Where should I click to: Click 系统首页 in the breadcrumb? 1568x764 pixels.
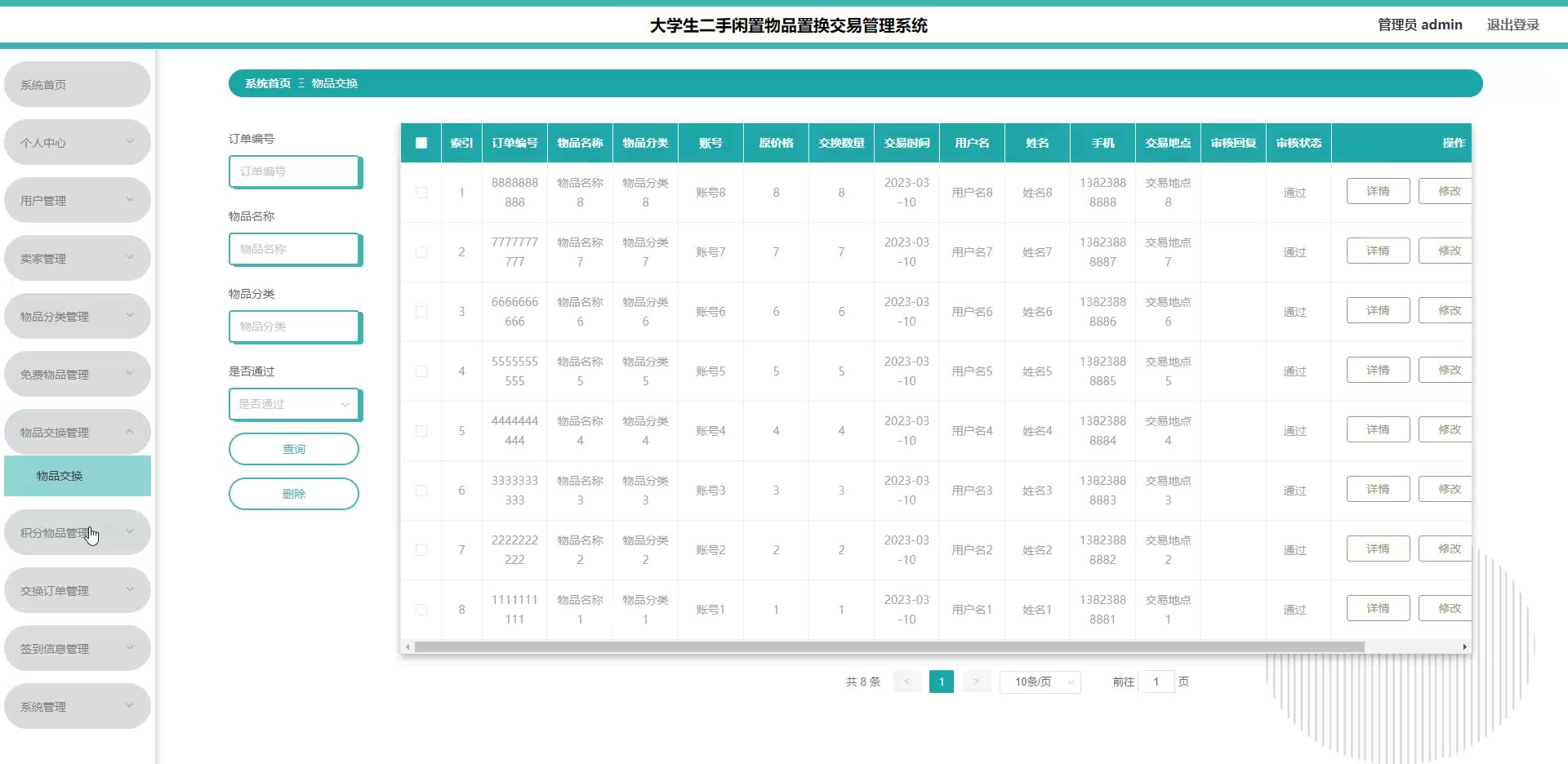(x=268, y=83)
